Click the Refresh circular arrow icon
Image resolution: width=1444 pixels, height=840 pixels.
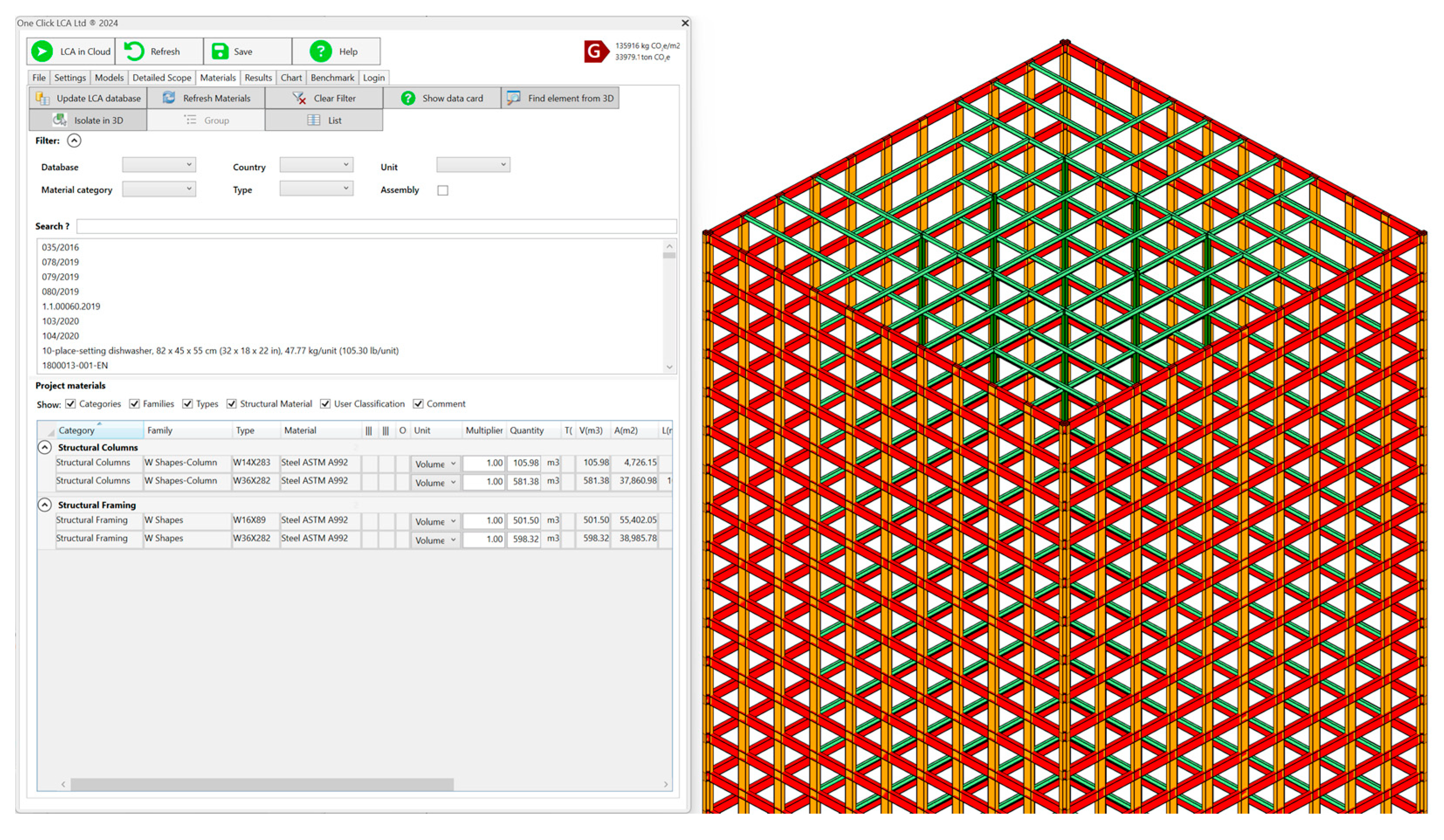tap(134, 51)
